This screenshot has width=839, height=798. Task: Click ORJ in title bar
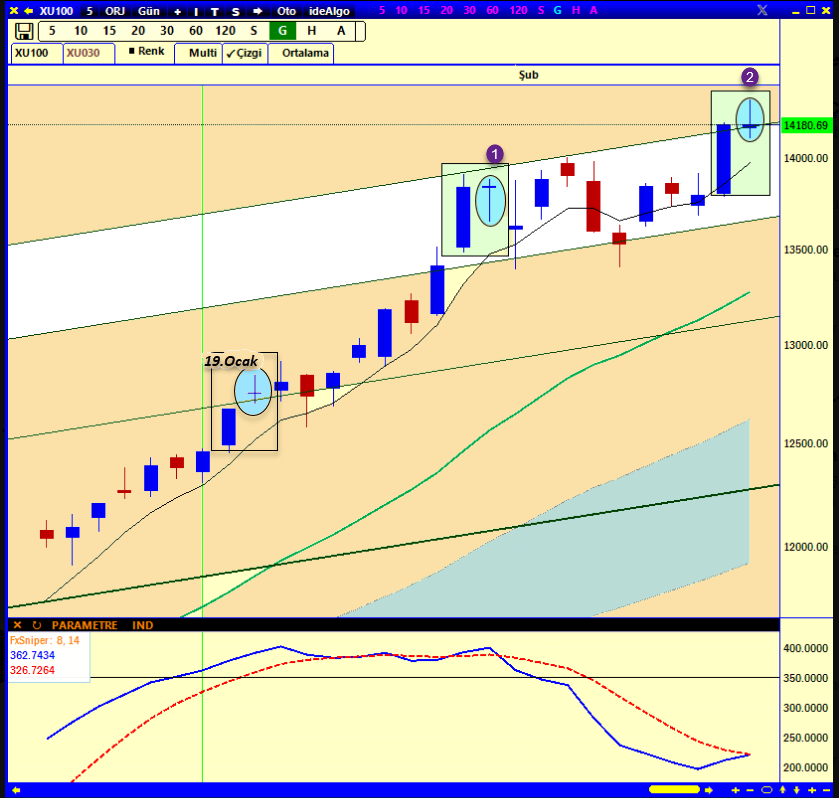coord(115,11)
